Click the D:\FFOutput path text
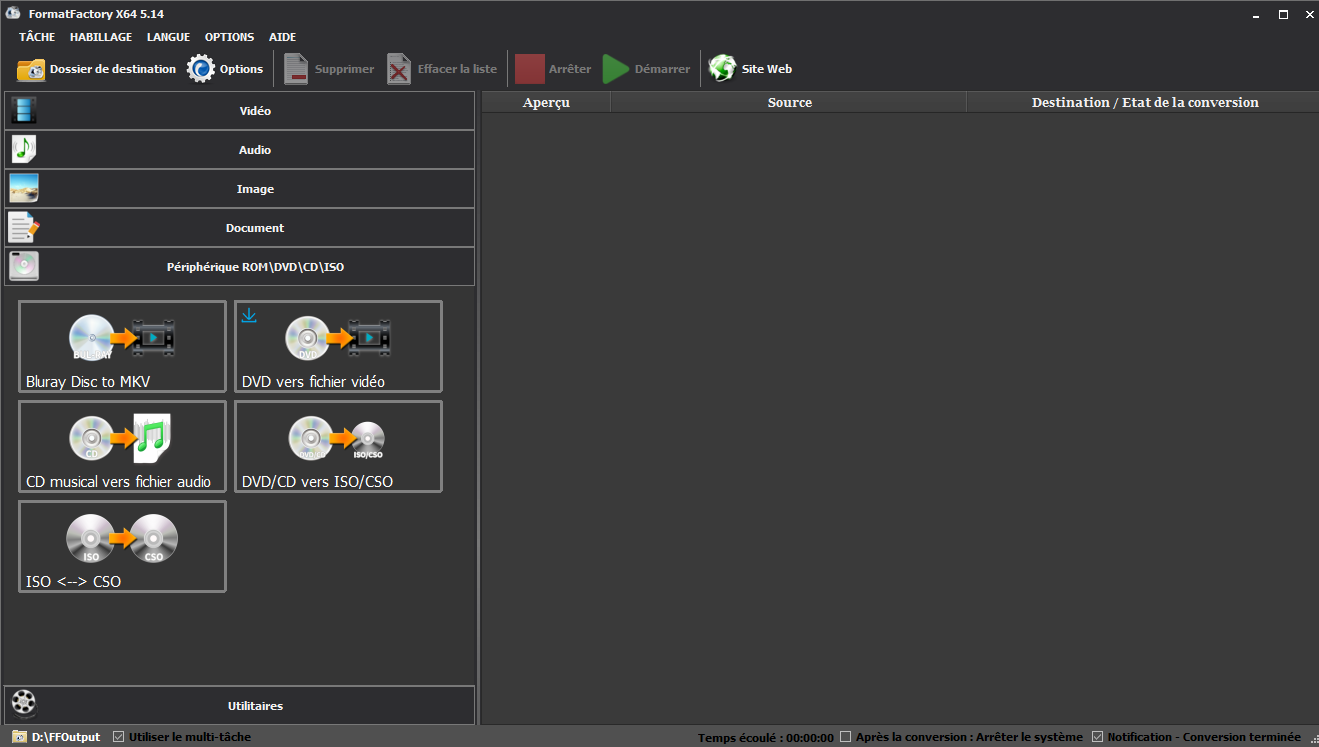Image resolution: width=1319 pixels, height=747 pixels. click(66, 737)
